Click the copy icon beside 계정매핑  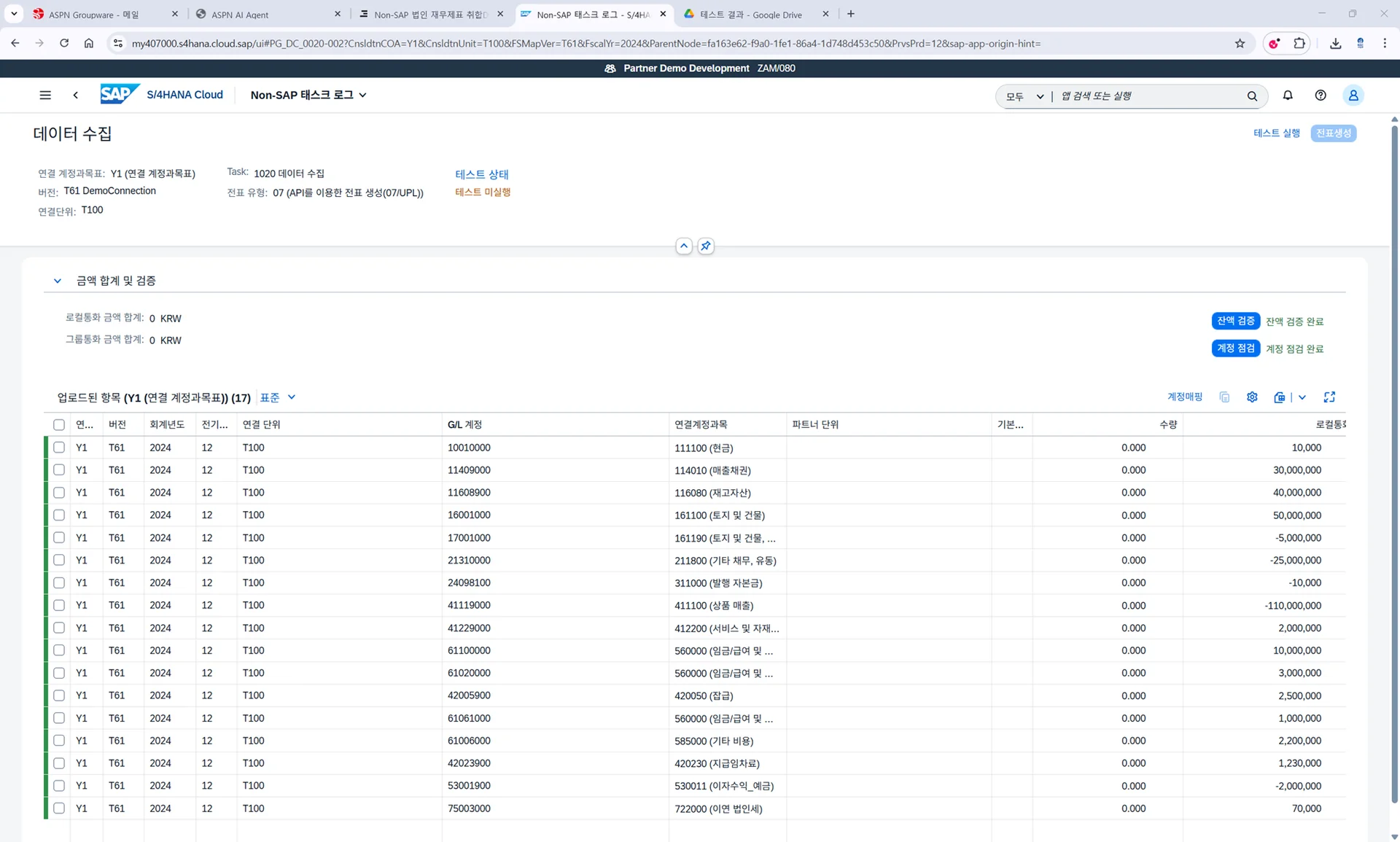pyautogui.click(x=1224, y=397)
